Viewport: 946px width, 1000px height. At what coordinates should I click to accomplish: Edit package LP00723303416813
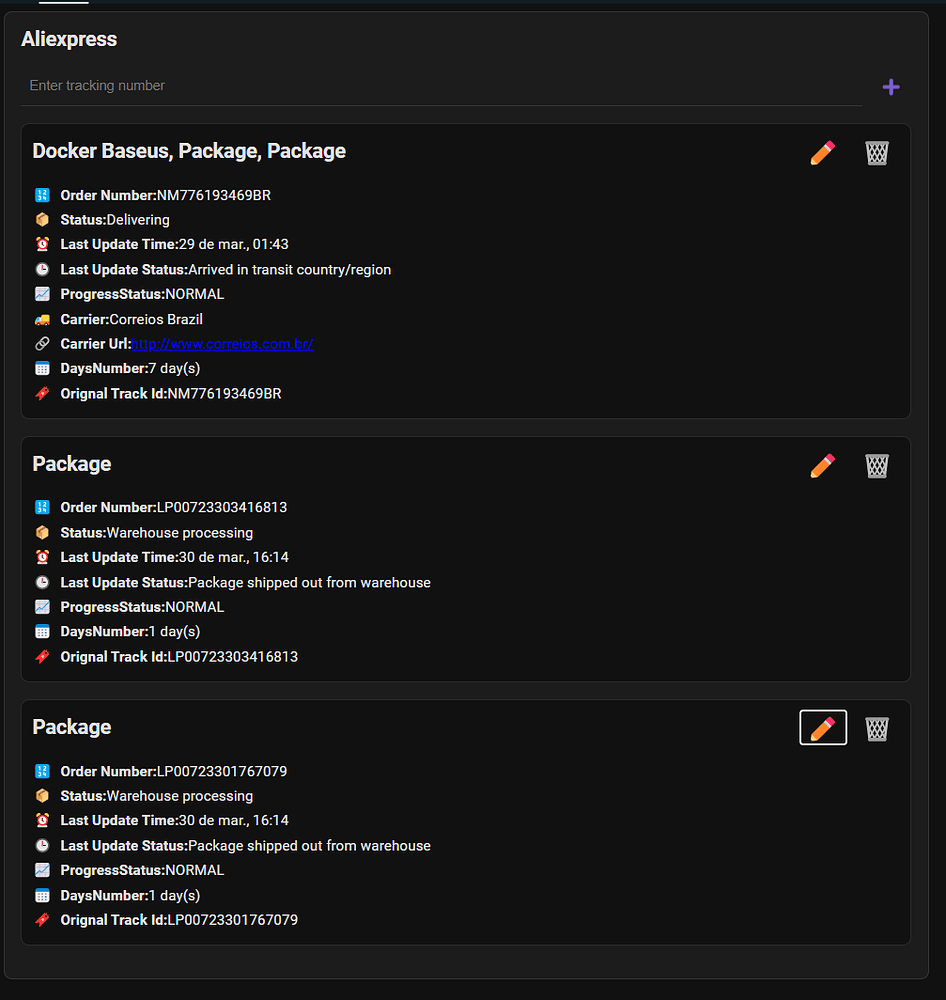822,465
